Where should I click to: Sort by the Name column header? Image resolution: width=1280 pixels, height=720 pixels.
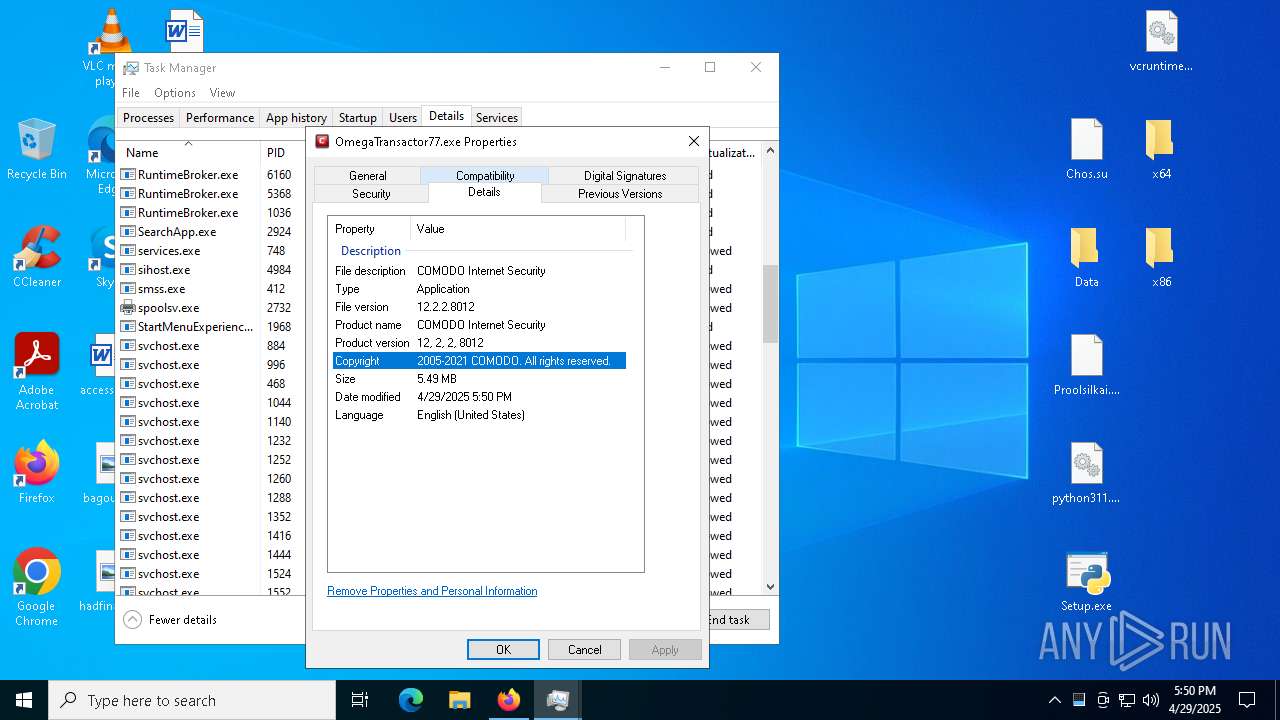(189, 153)
